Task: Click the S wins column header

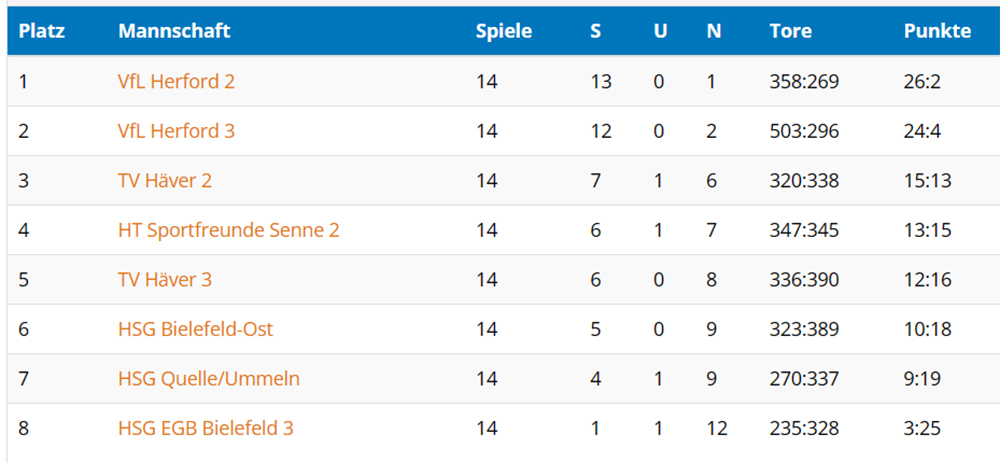Action: click(596, 31)
